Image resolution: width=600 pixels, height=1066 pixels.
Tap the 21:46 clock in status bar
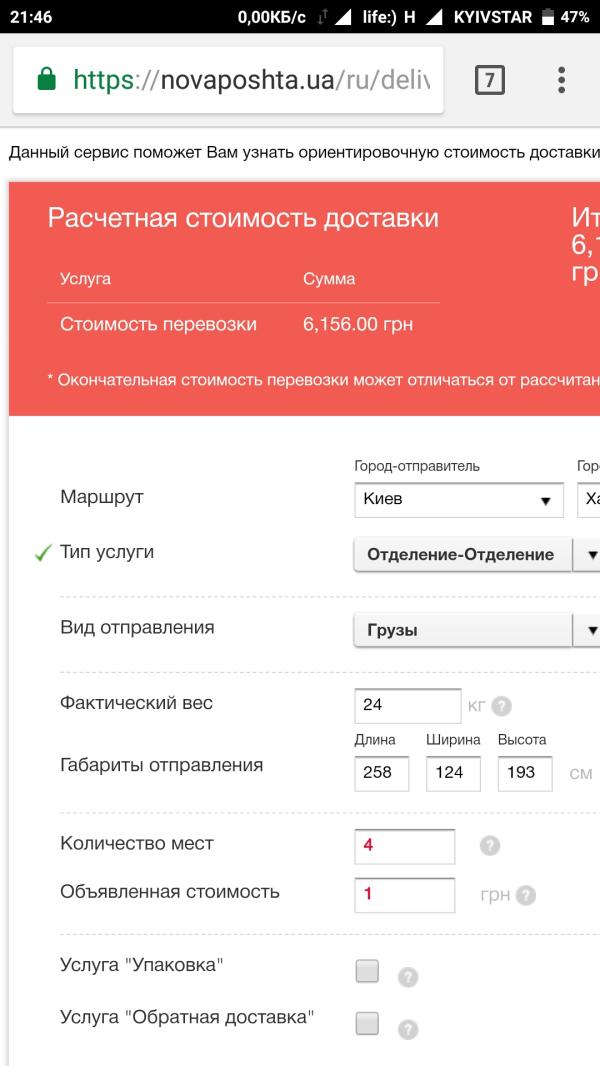(31, 17)
